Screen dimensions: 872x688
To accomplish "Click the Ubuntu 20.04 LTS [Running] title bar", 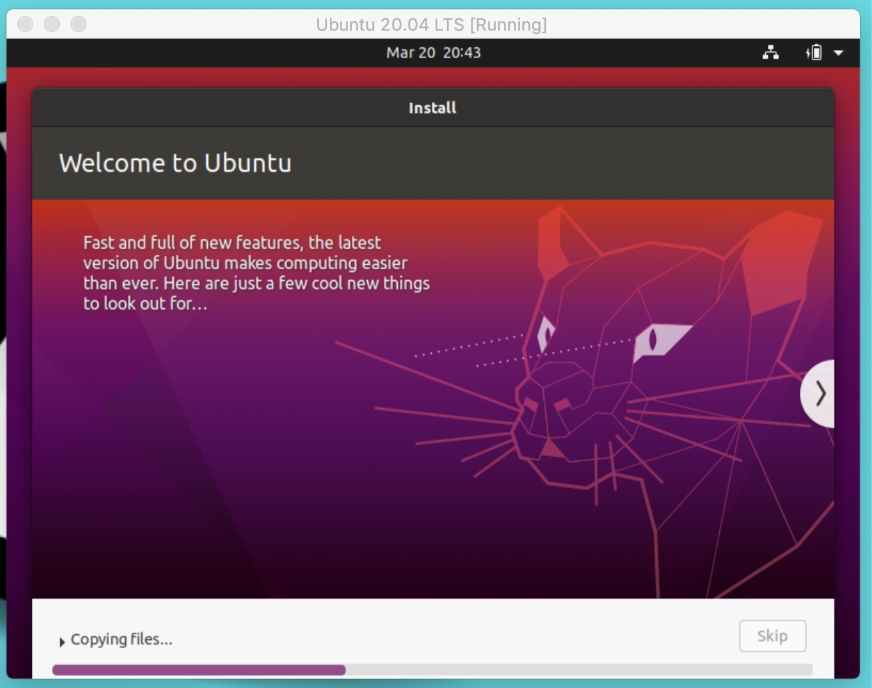I will coord(432,24).
